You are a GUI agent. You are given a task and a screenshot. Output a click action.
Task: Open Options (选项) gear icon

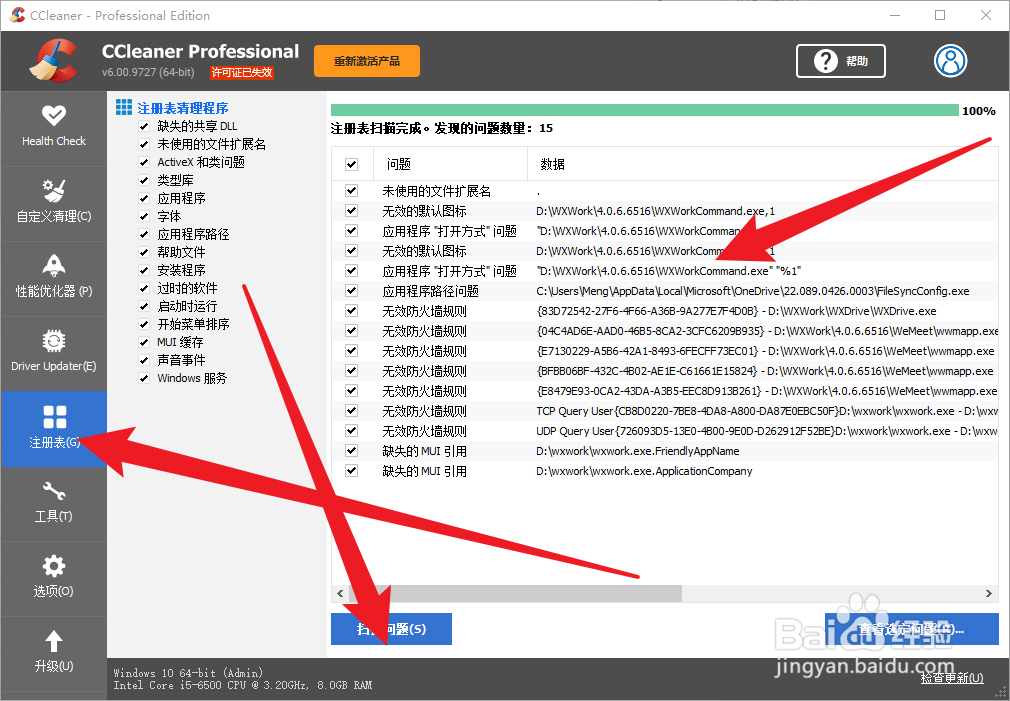(53, 566)
